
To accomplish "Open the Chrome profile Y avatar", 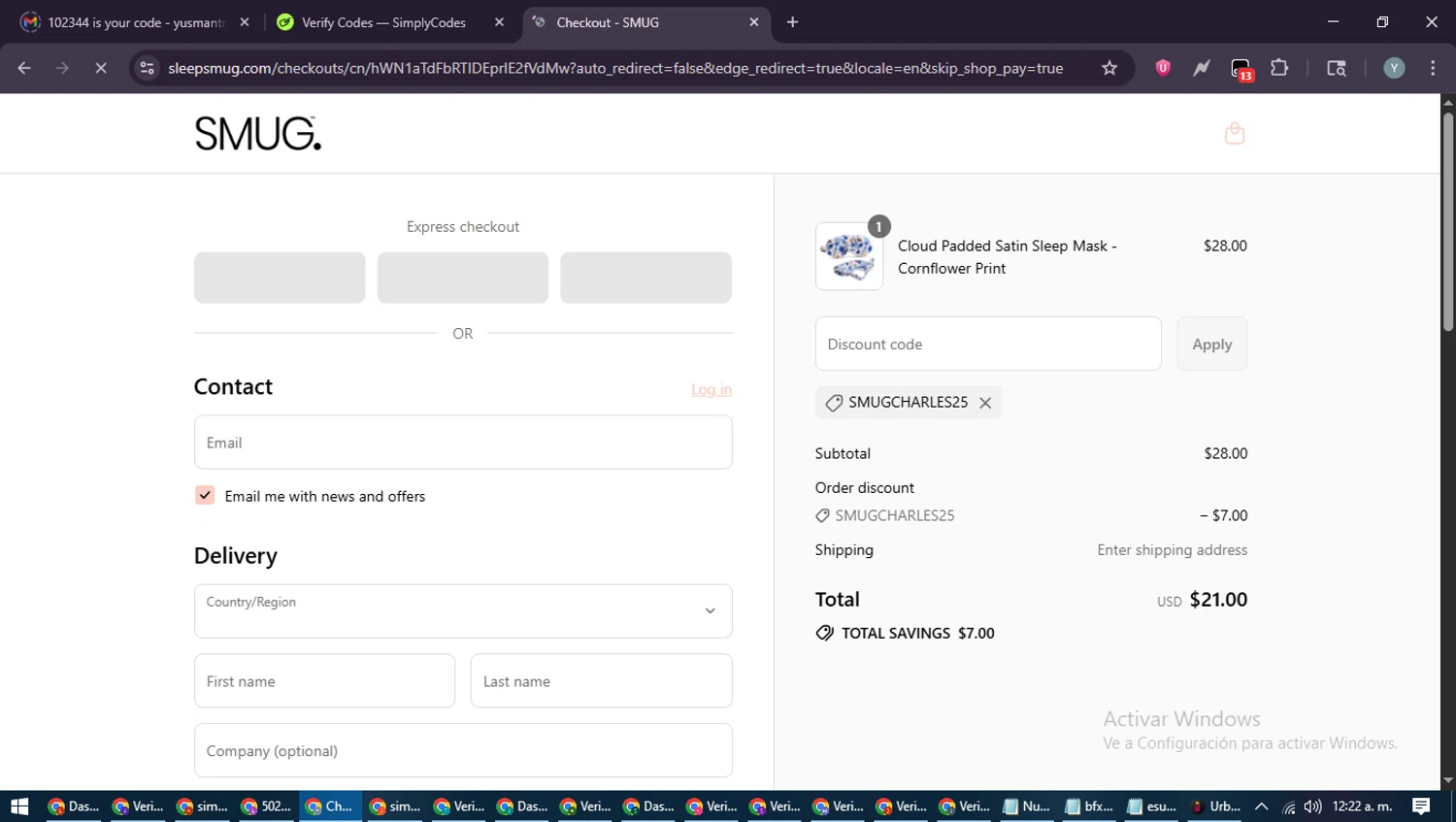I will coord(1394,68).
